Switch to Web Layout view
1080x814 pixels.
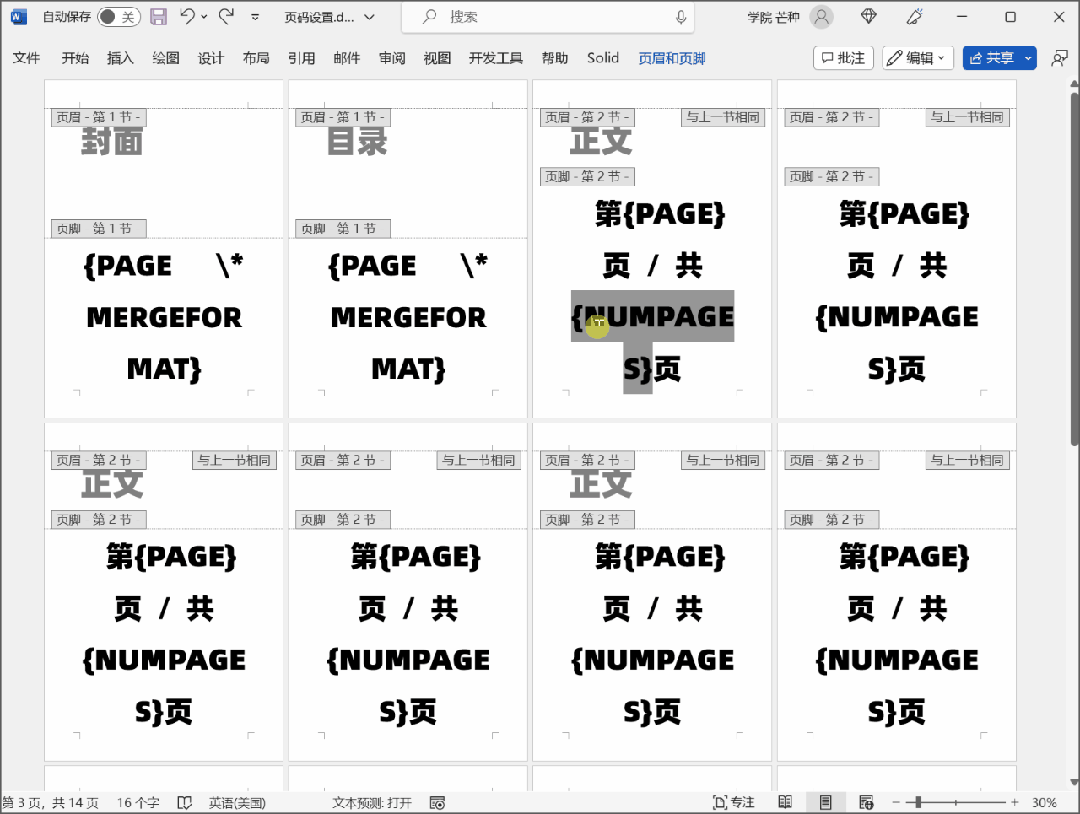click(x=866, y=802)
